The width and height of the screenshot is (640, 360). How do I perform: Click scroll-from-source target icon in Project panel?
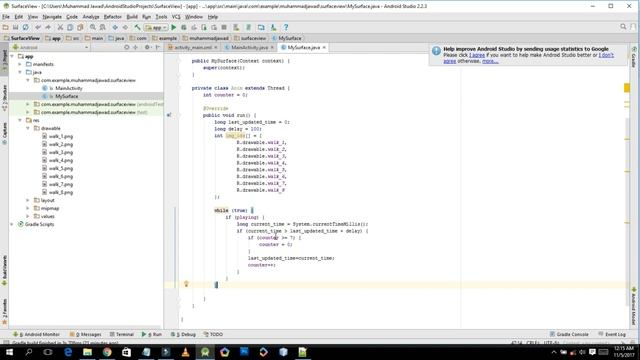127,47
